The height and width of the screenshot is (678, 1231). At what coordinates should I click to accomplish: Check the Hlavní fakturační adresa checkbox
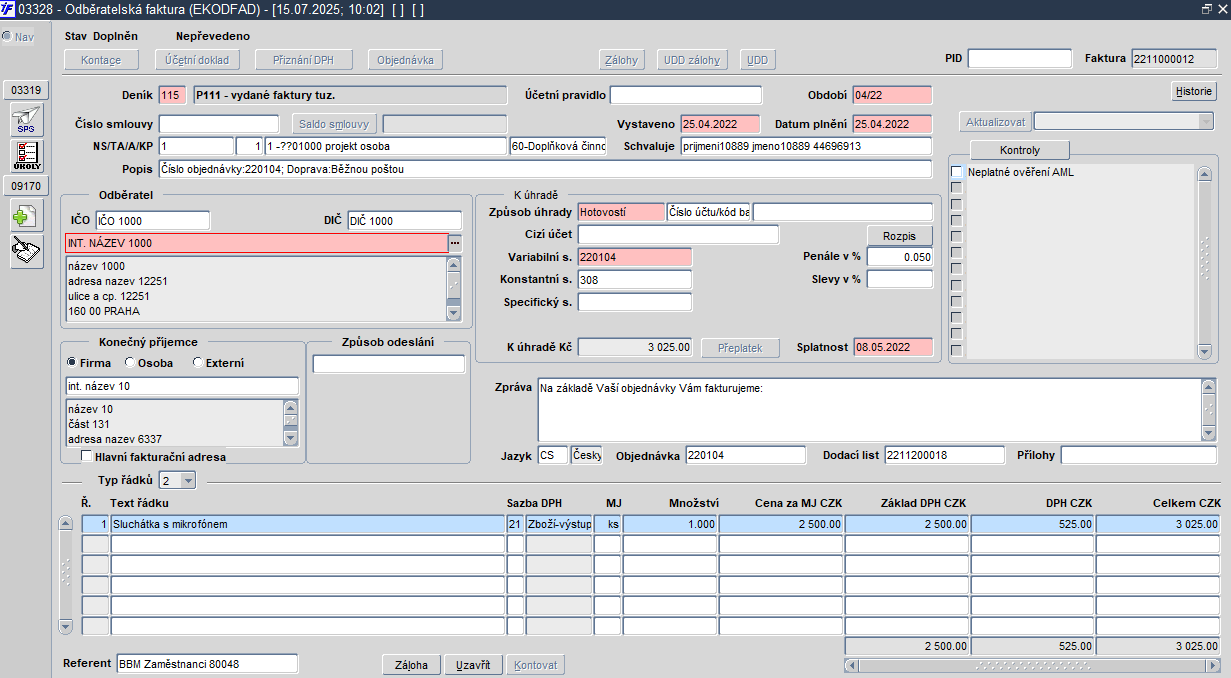click(86, 456)
